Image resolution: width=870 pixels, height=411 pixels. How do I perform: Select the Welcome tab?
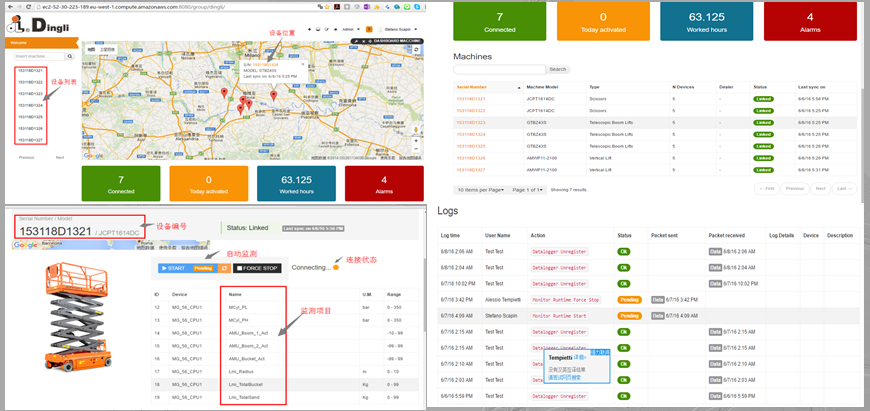[x=18, y=43]
